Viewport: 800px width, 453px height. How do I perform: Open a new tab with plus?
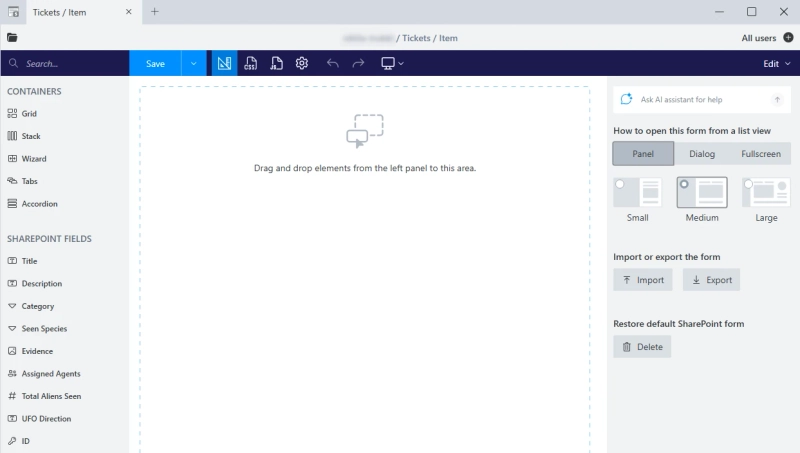[x=155, y=11]
